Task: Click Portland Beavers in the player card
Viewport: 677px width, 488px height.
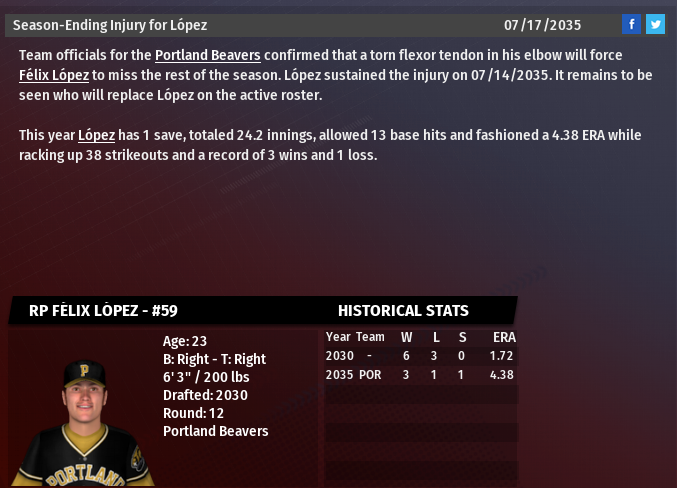Action: pos(215,431)
